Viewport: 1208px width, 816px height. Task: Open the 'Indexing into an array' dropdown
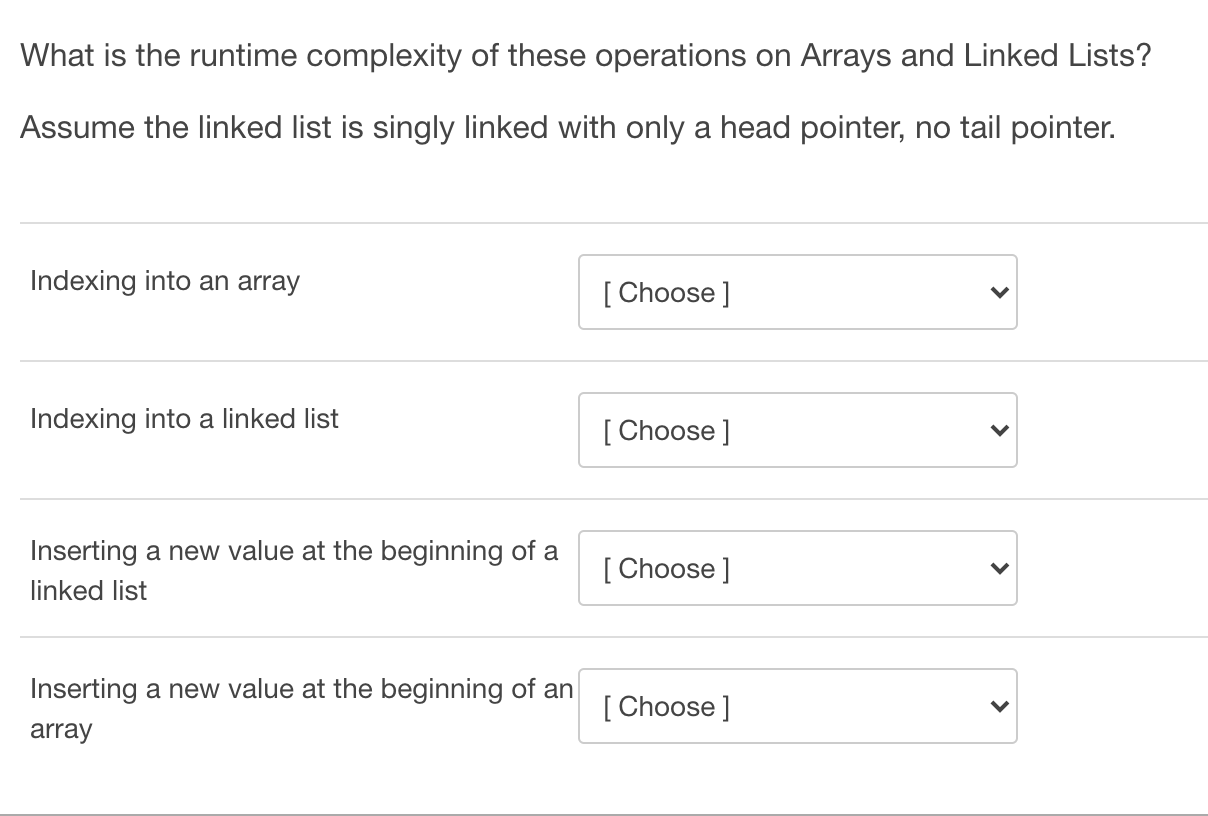click(797, 292)
